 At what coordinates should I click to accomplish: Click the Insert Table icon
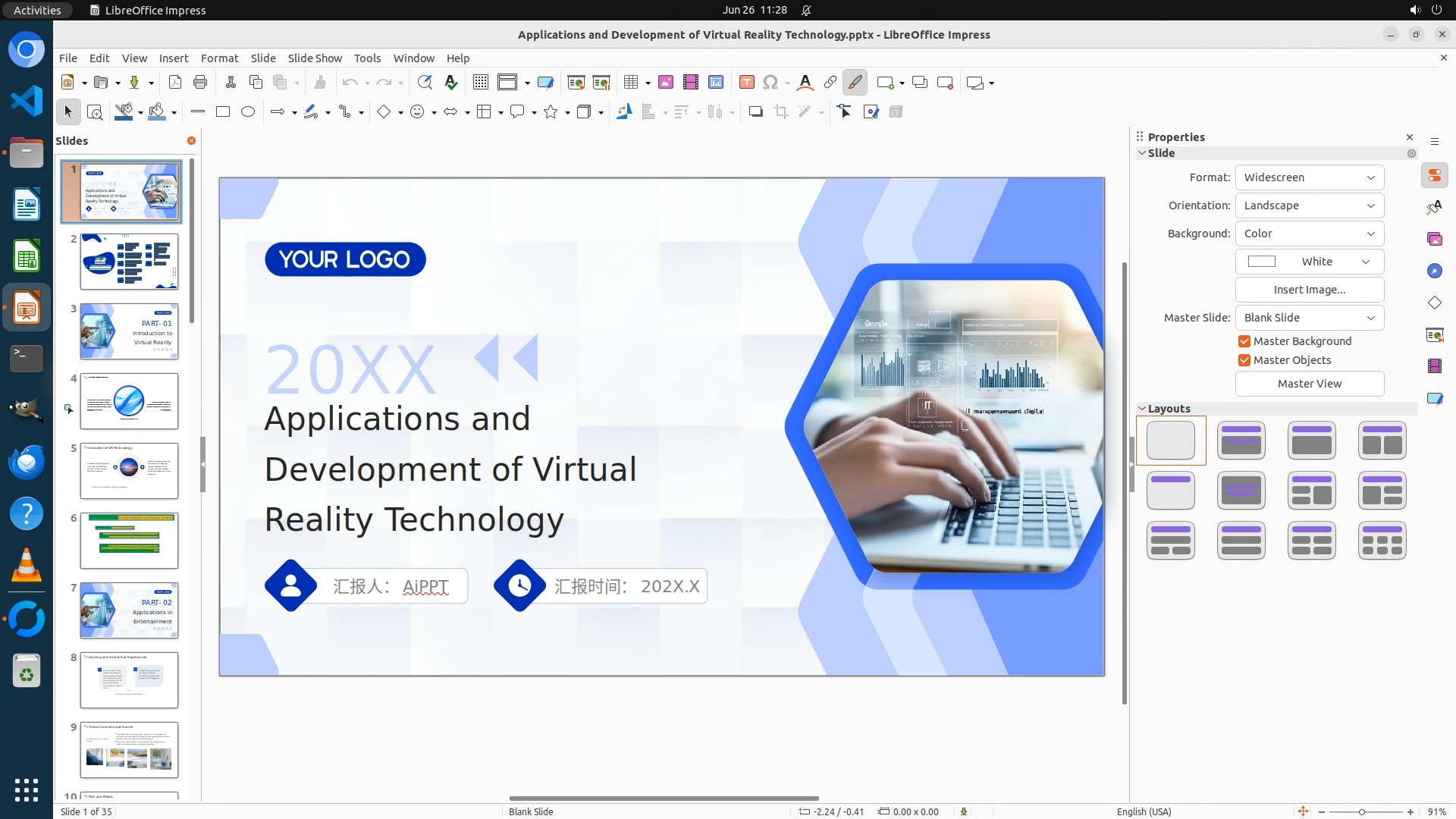[x=630, y=83]
